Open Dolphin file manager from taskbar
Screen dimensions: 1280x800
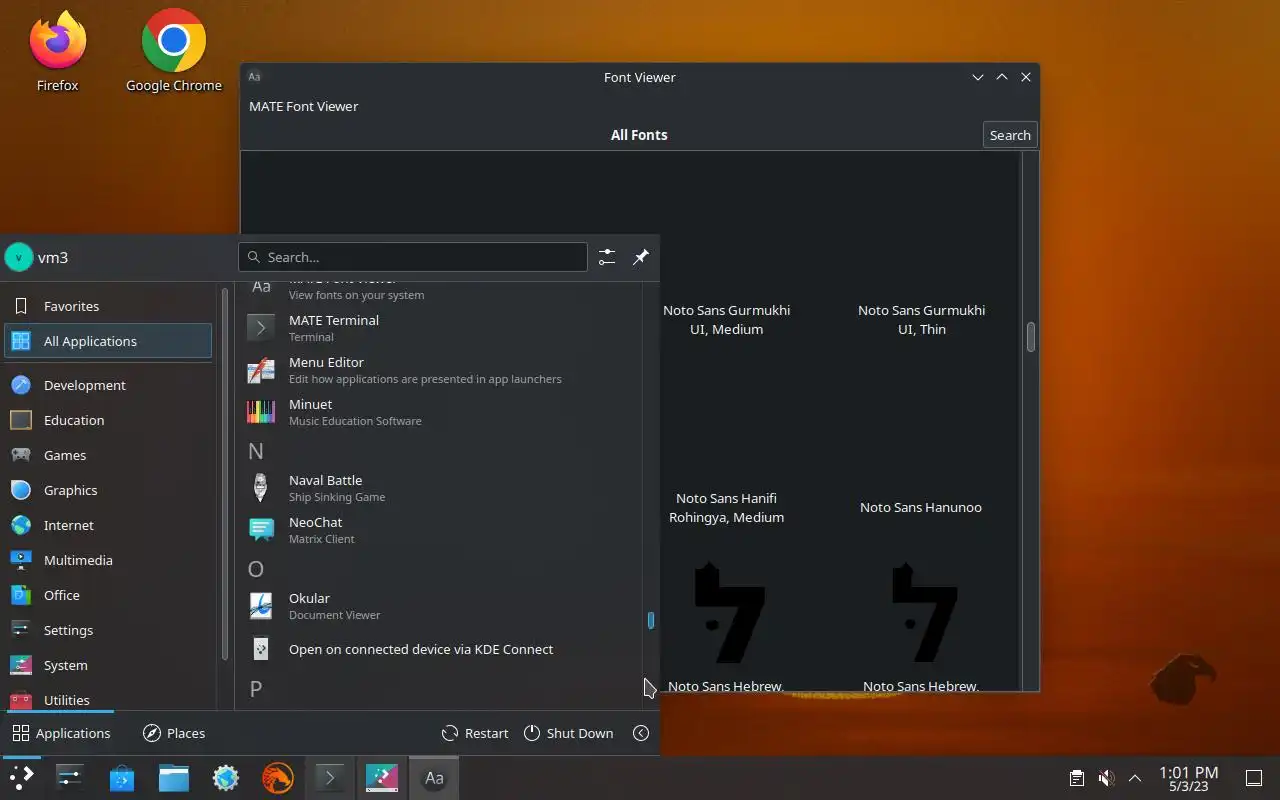tap(174, 778)
